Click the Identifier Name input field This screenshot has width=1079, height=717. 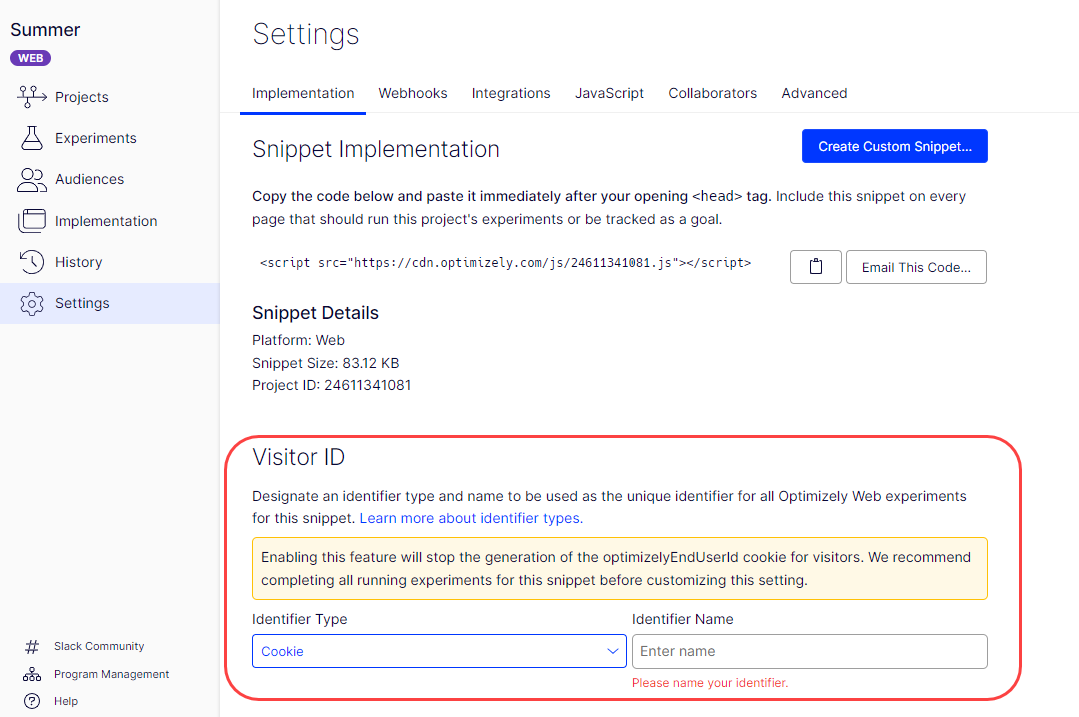(x=809, y=651)
